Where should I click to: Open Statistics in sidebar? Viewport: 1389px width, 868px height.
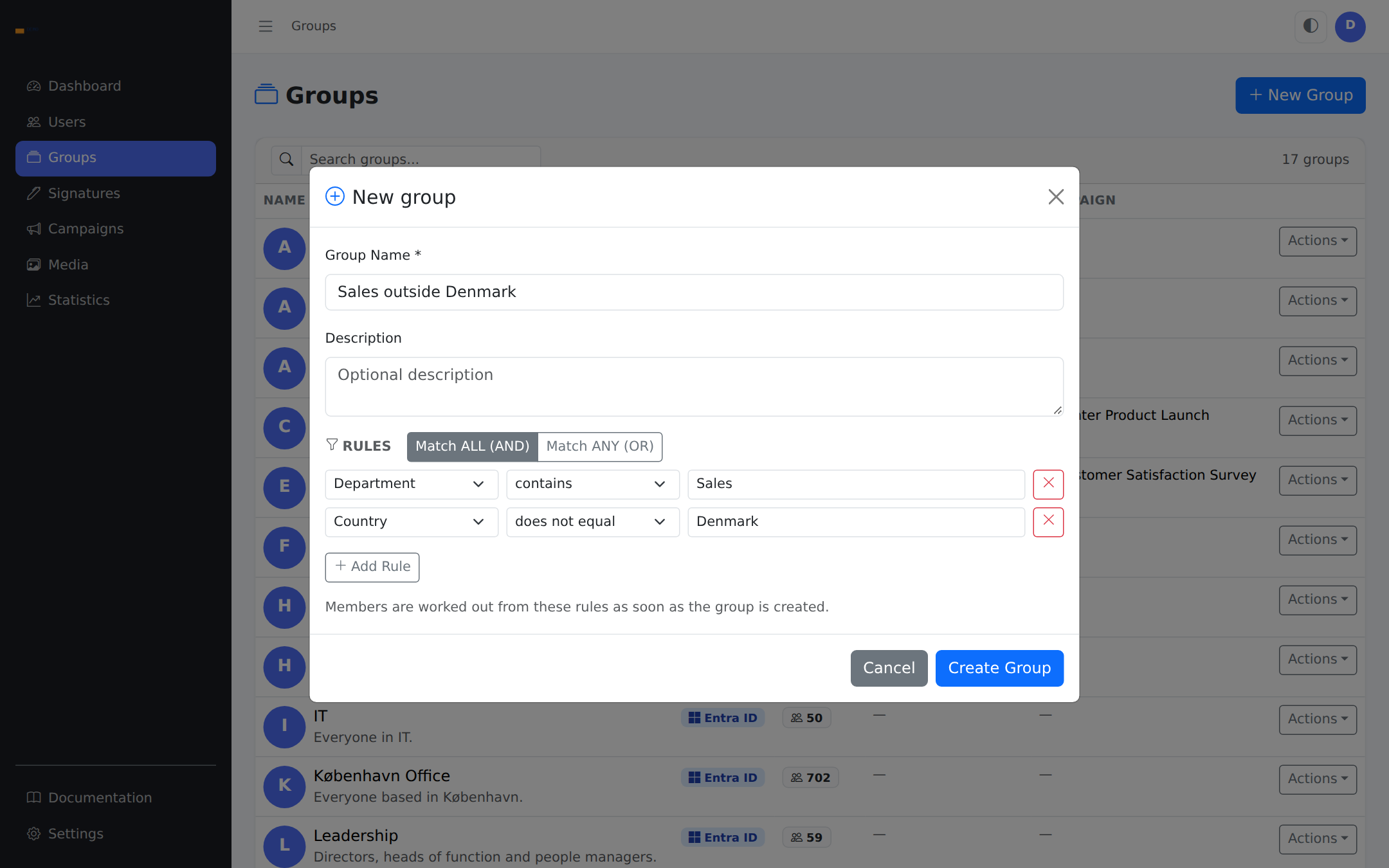pos(116,300)
